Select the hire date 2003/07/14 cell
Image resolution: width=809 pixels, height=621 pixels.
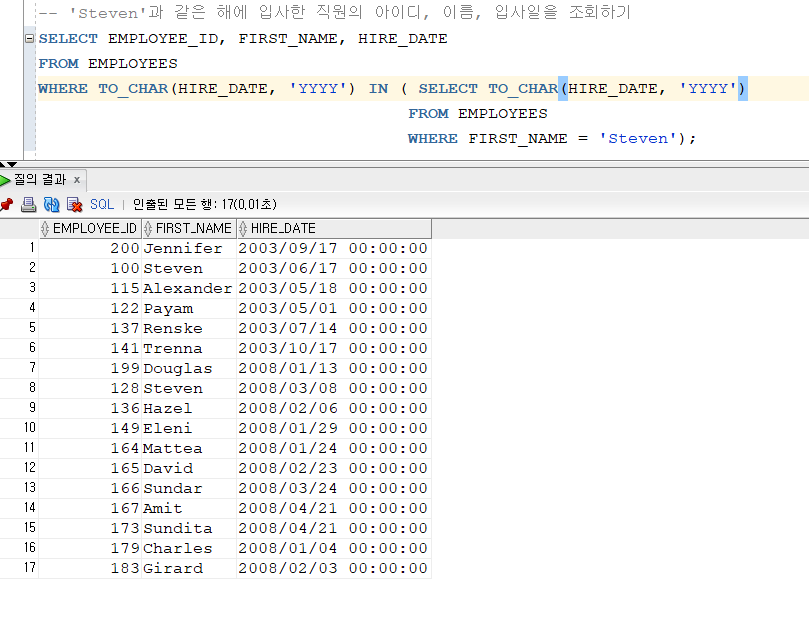pos(334,329)
